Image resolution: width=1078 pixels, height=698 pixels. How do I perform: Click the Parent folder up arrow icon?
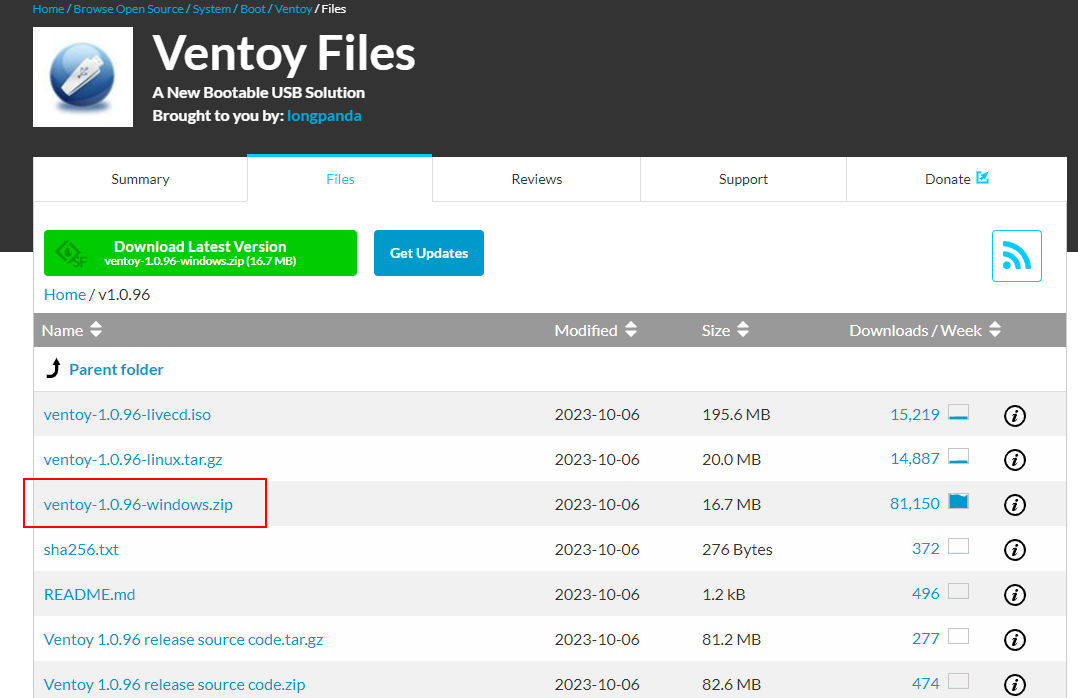tap(54, 369)
